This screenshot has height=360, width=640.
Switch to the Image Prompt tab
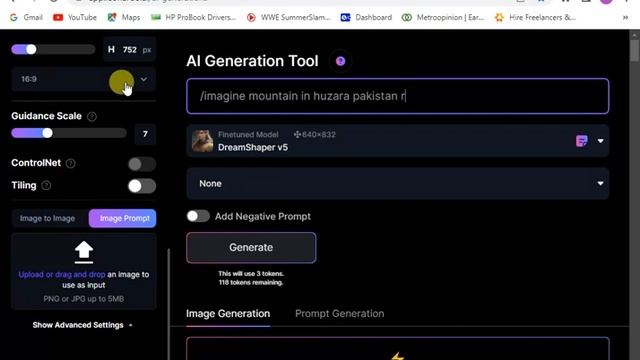(x=122, y=218)
